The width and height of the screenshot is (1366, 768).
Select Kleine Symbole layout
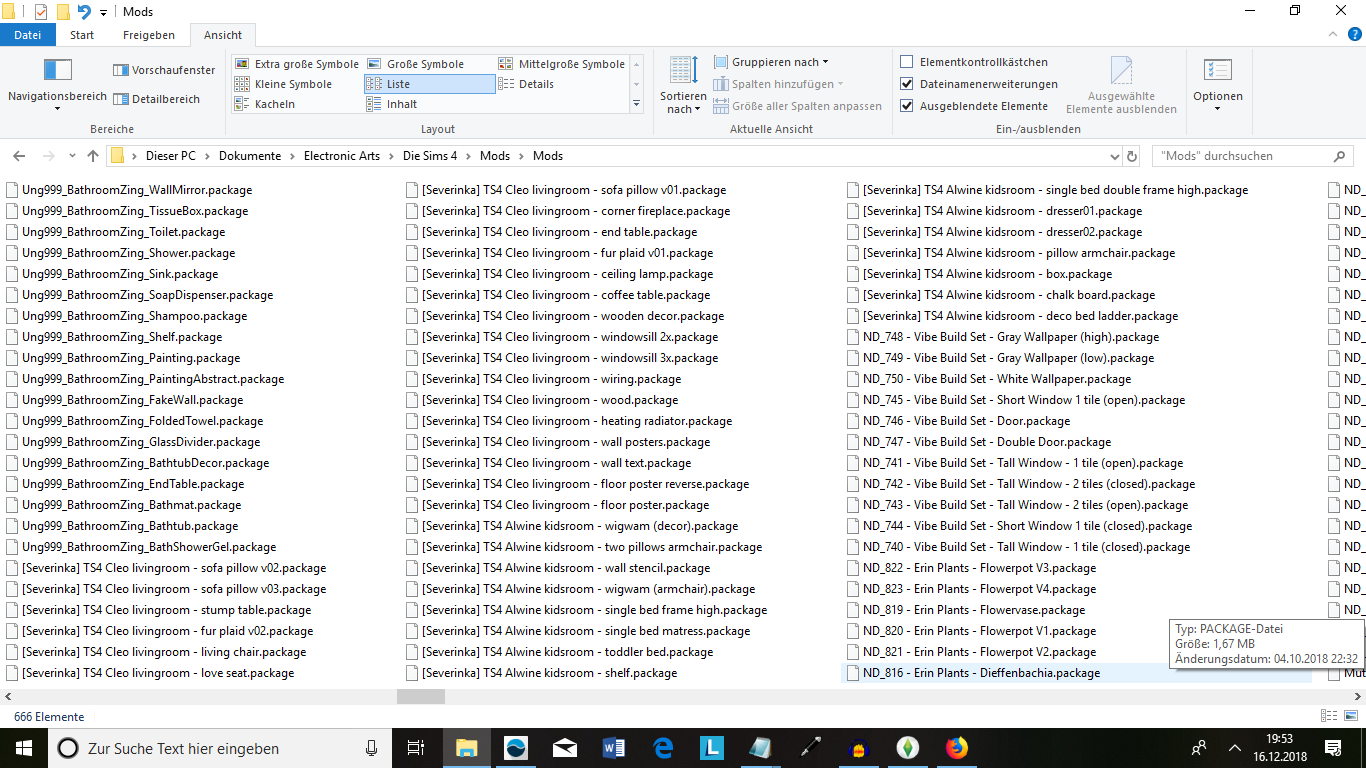click(283, 84)
